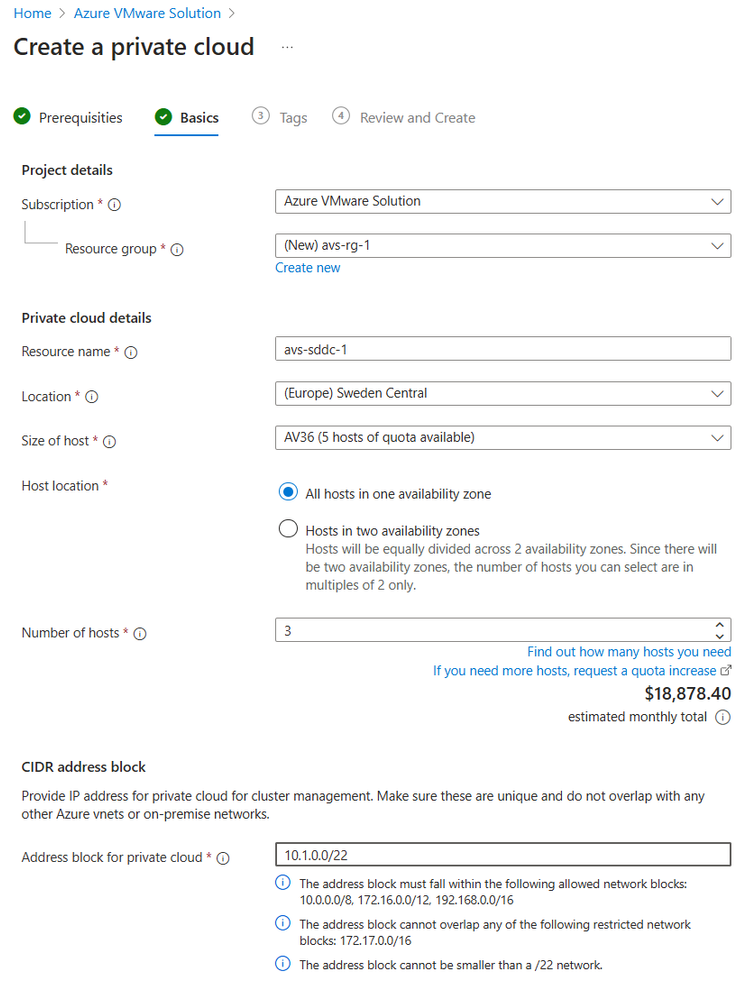This screenshot has width=756, height=999.
Task: Select Hosts in two availability zones option
Action: tap(288, 529)
